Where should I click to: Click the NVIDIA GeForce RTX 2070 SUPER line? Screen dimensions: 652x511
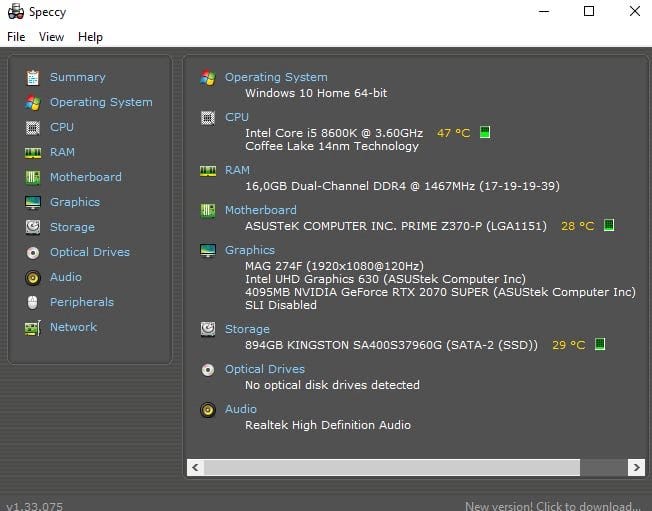(x=440, y=292)
